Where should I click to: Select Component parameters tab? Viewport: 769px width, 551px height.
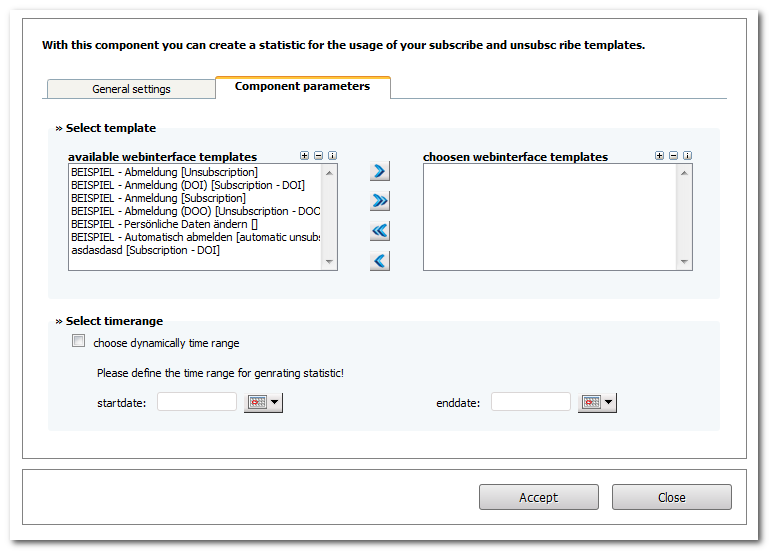(x=303, y=87)
